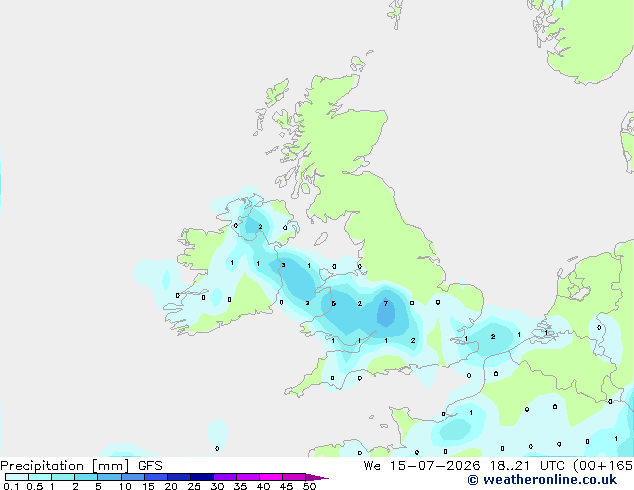Click the legend label 25

click(x=194, y=486)
